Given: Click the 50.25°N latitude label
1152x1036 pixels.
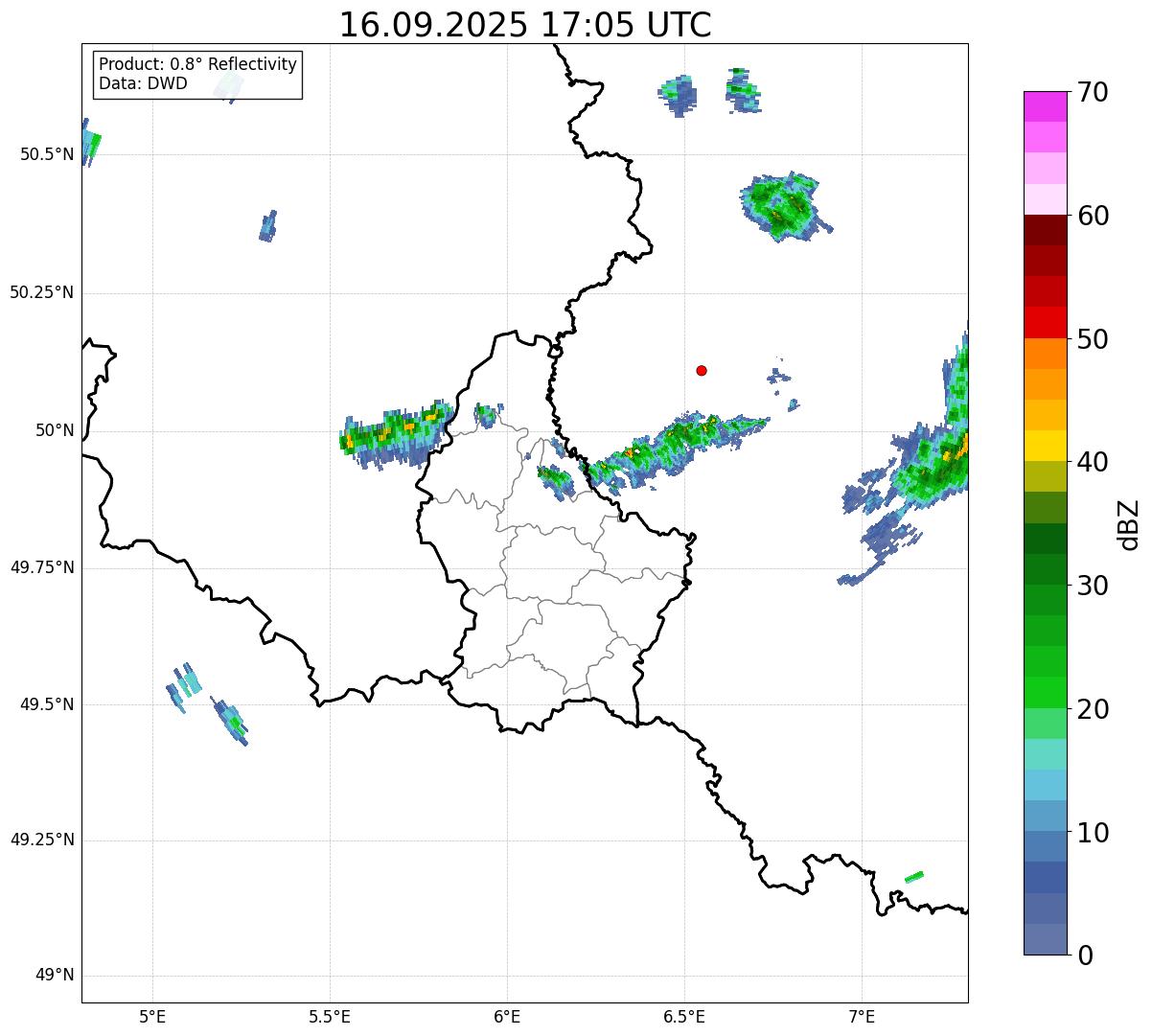Looking at the screenshot, I should [41, 292].
